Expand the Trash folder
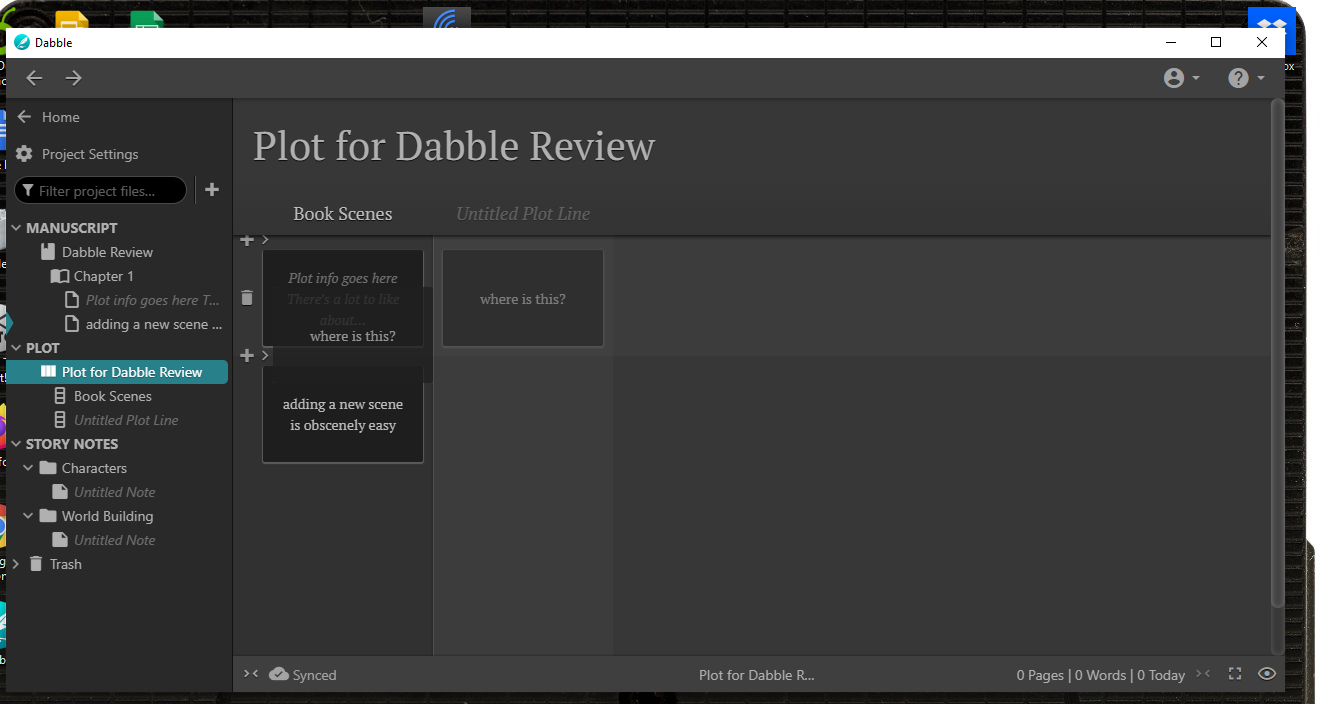 (x=16, y=564)
